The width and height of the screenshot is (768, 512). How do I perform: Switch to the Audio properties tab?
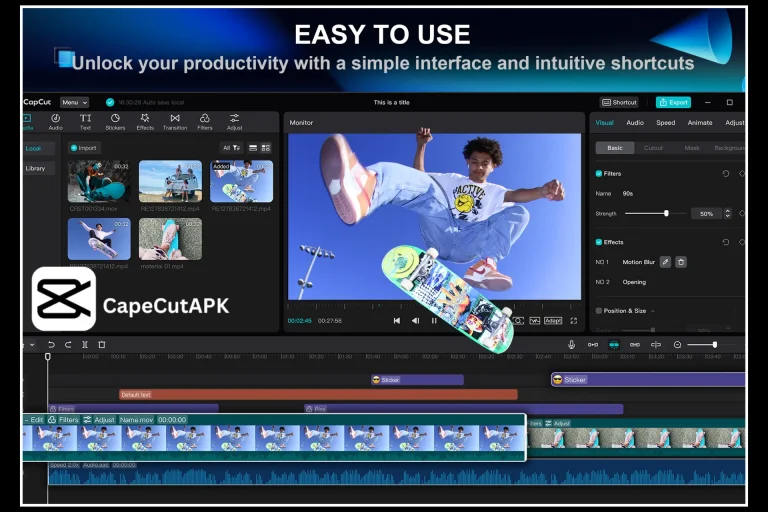pyautogui.click(x=635, y=122)
